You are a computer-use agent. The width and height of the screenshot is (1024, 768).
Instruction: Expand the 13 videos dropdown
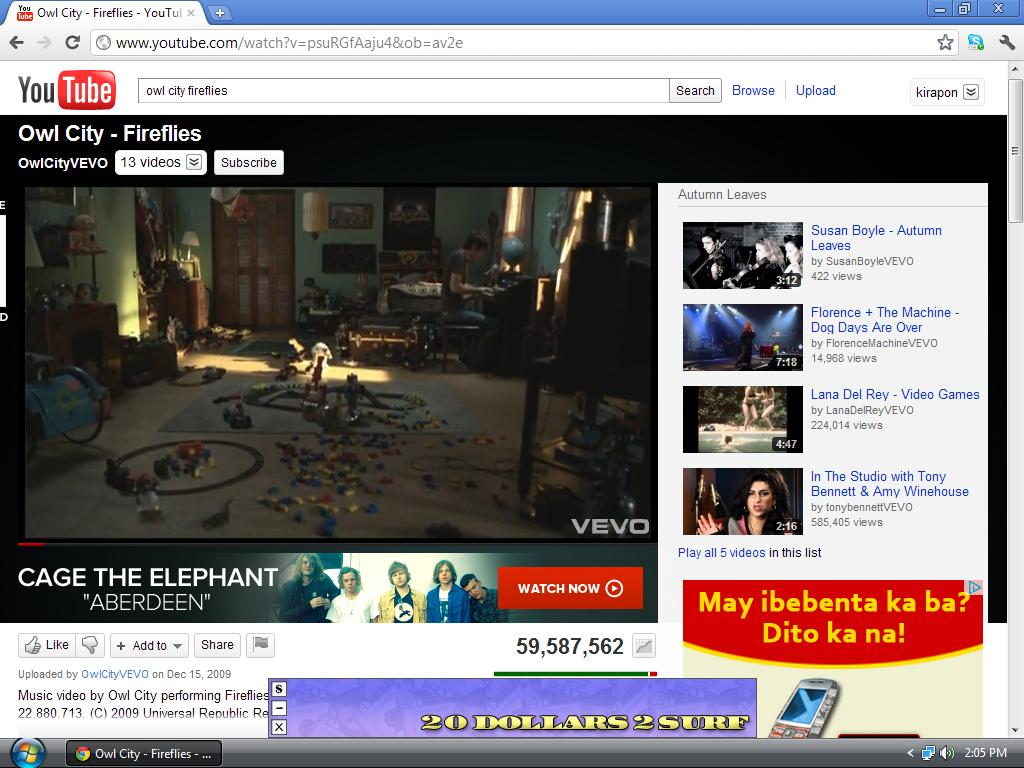[x=161, y=163]
